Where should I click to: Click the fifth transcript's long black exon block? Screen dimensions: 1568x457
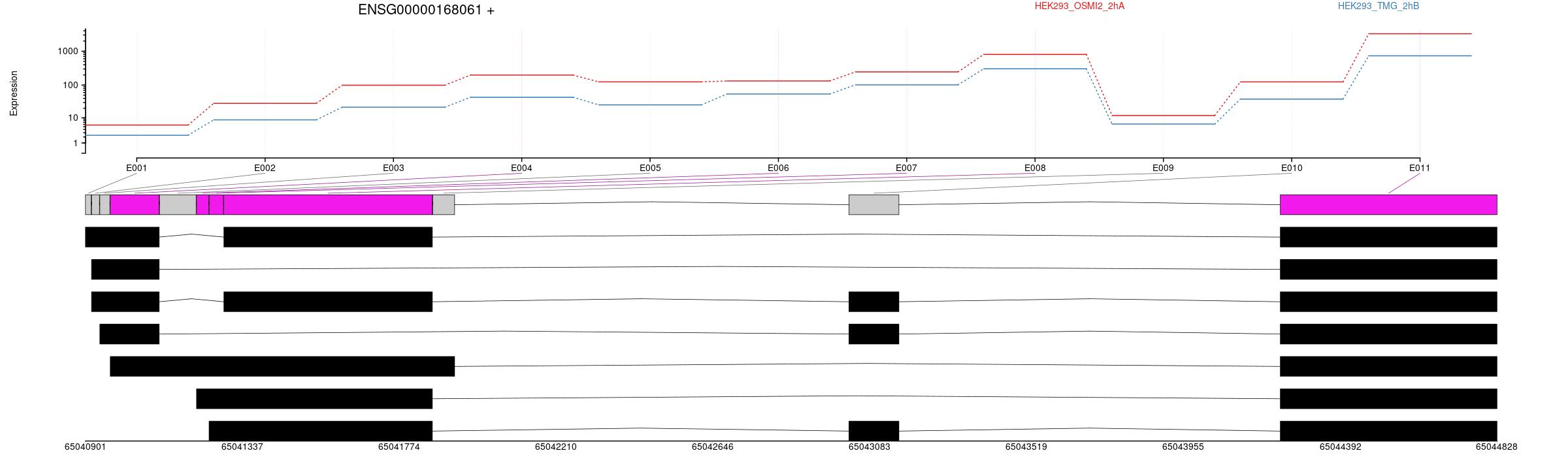[x=282, y=366]
